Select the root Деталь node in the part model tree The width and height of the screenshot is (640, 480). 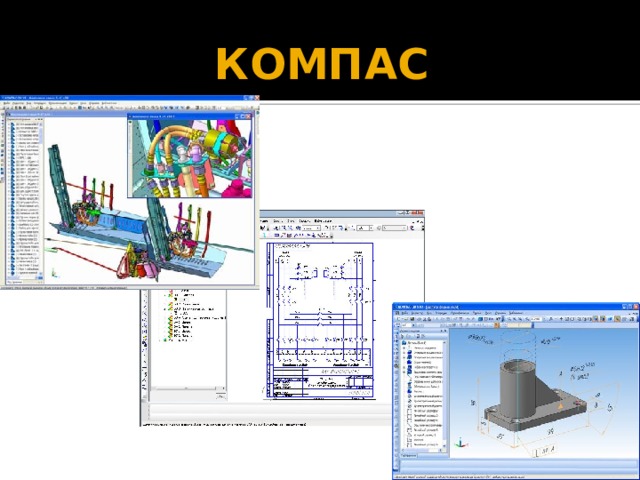(414, 343)
